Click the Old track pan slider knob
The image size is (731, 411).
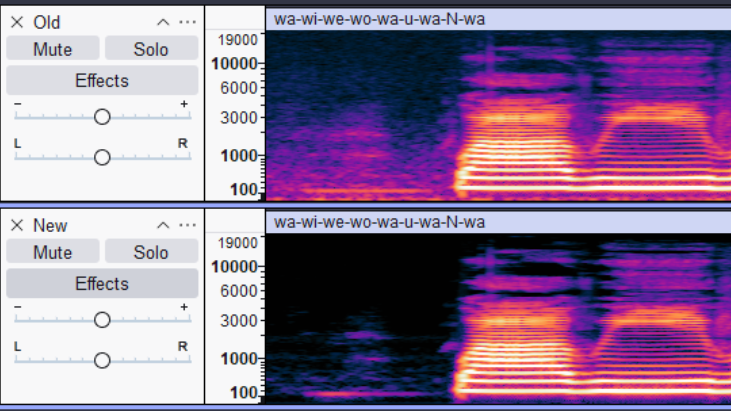tap(102, 157)
